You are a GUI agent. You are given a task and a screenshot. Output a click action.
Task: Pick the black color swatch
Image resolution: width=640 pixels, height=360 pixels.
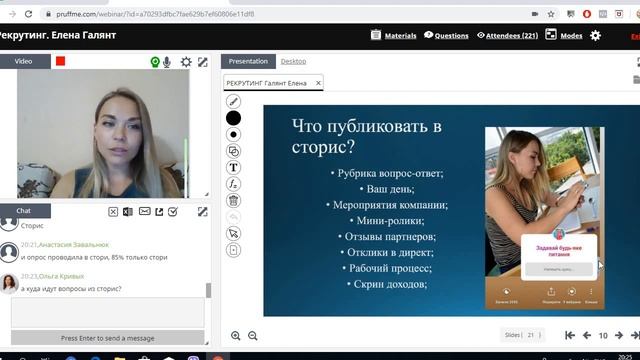coord(233,118)
